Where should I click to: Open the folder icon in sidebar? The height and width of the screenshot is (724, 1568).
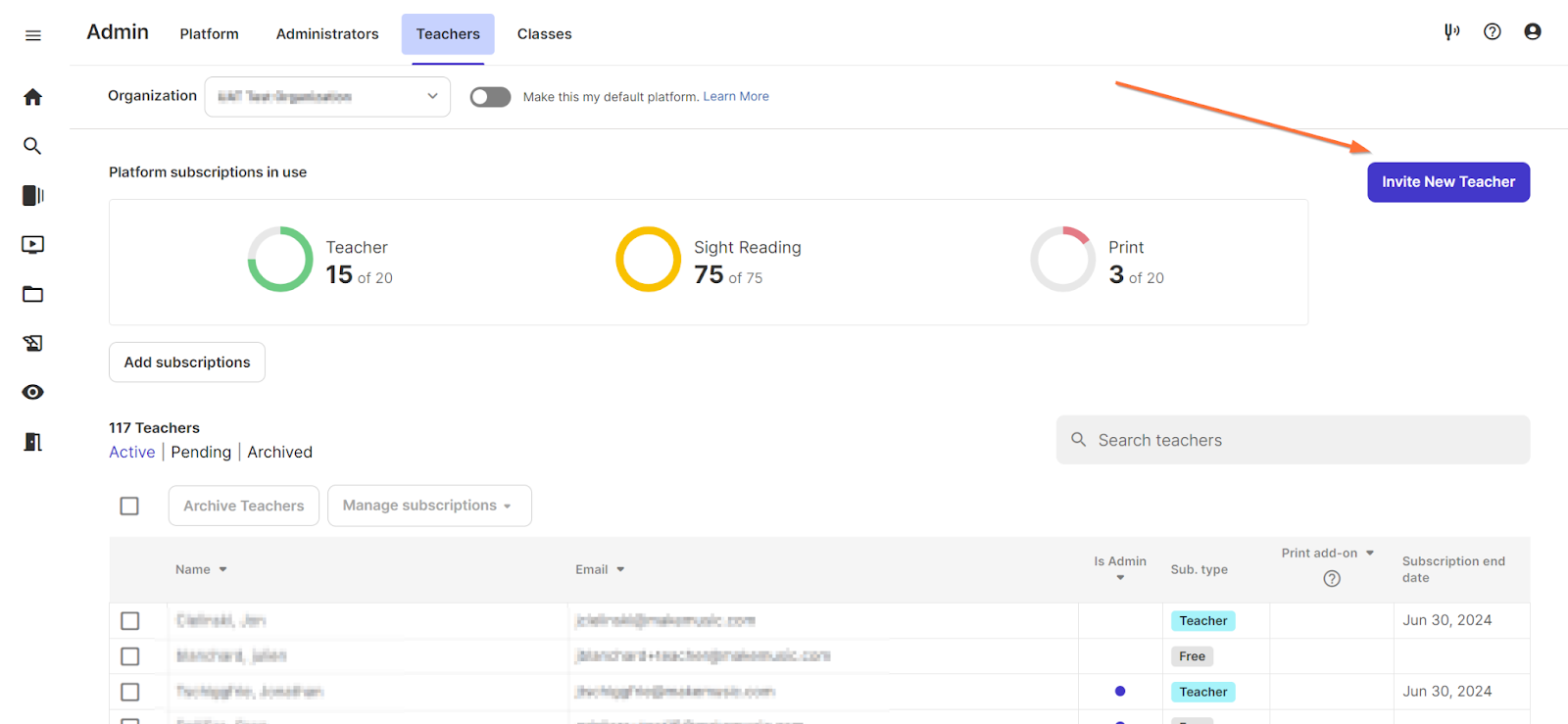click(x=32, y=294)
